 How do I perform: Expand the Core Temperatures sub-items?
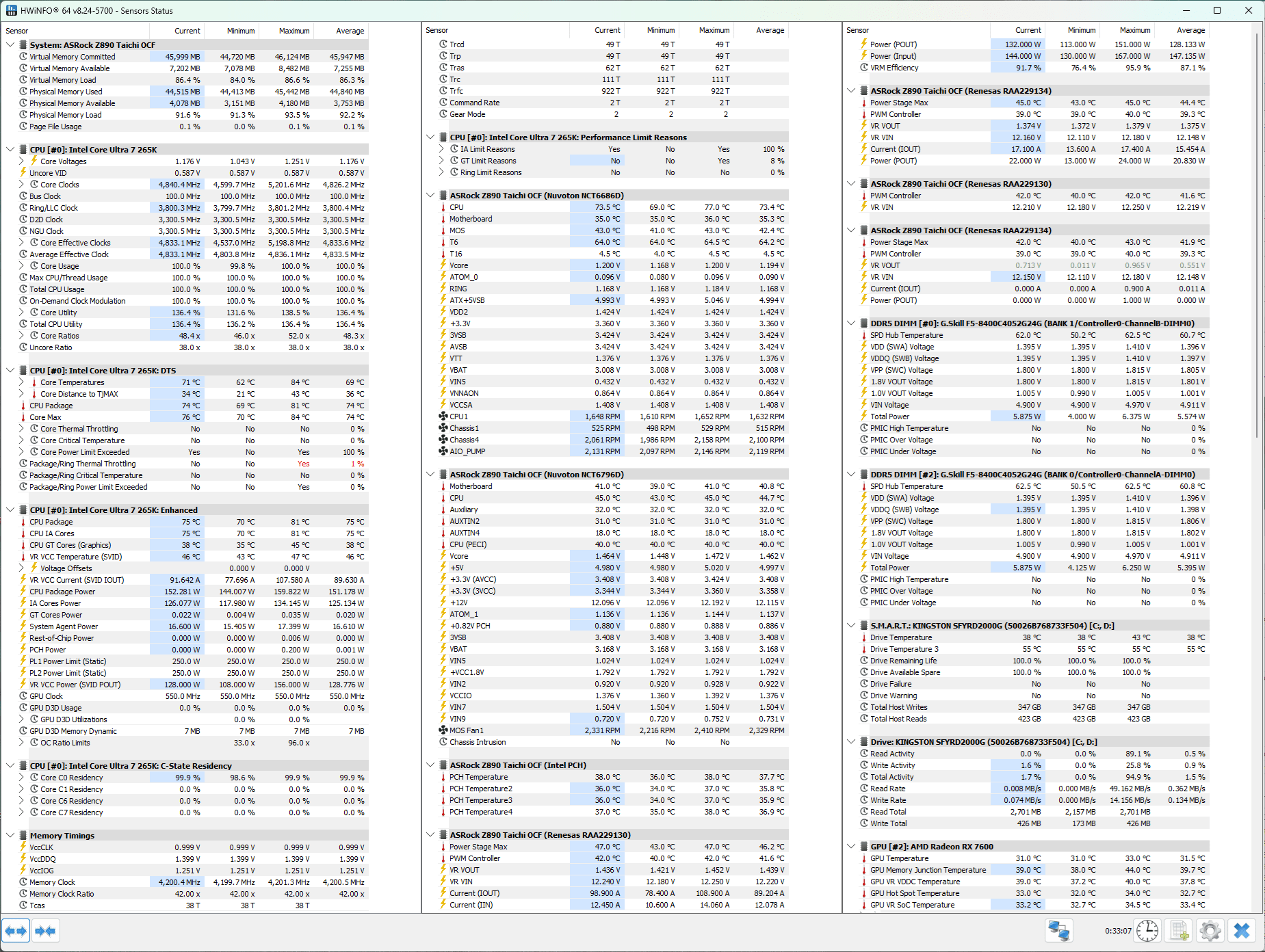point(21,382)
